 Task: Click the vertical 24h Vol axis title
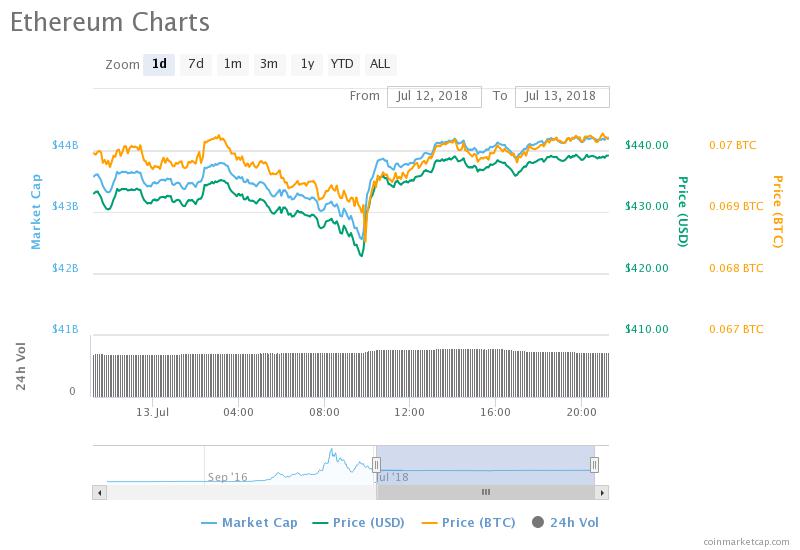[20, 366]
